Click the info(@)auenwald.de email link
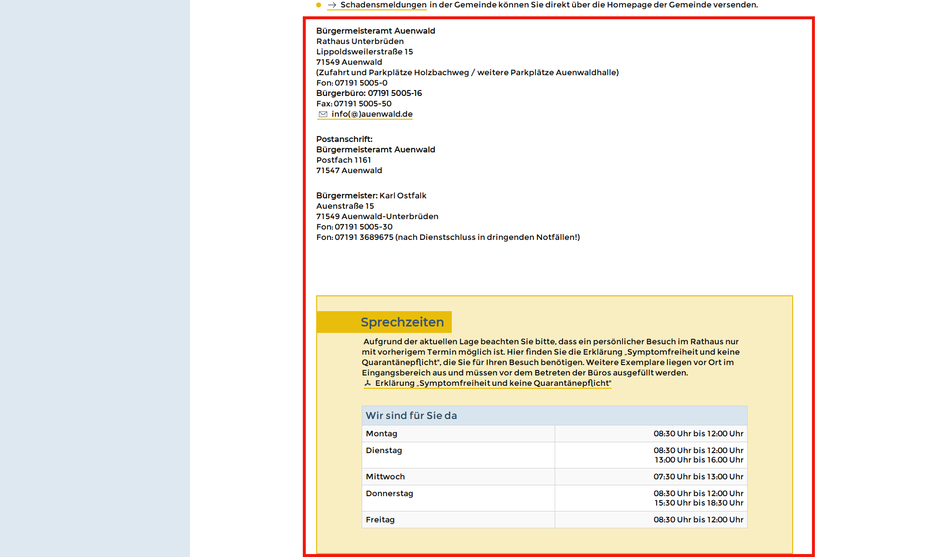This screenshot has height=557, width=950. [x=372, y=114]
